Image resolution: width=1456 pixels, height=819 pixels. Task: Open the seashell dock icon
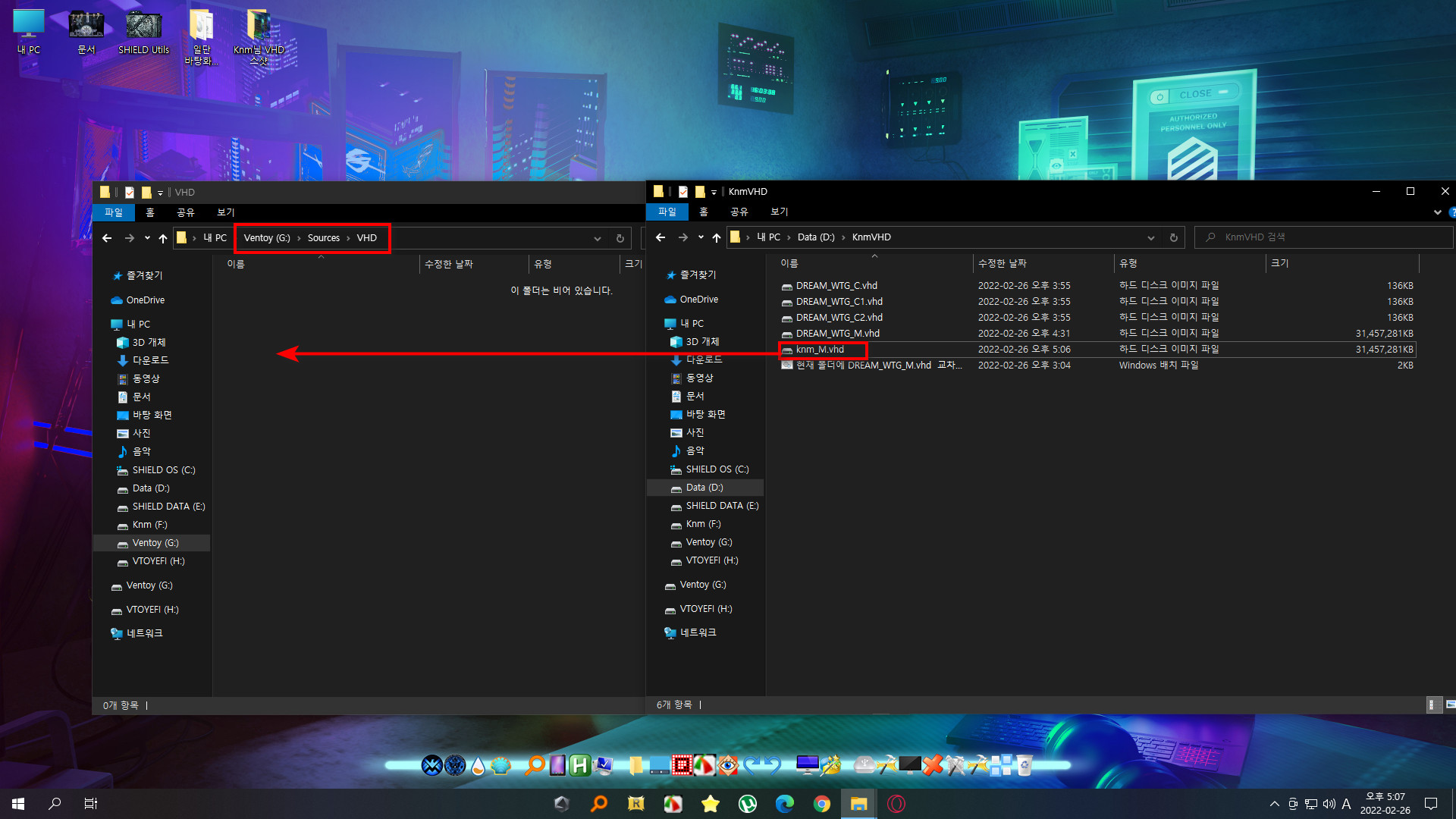point(500,766)
